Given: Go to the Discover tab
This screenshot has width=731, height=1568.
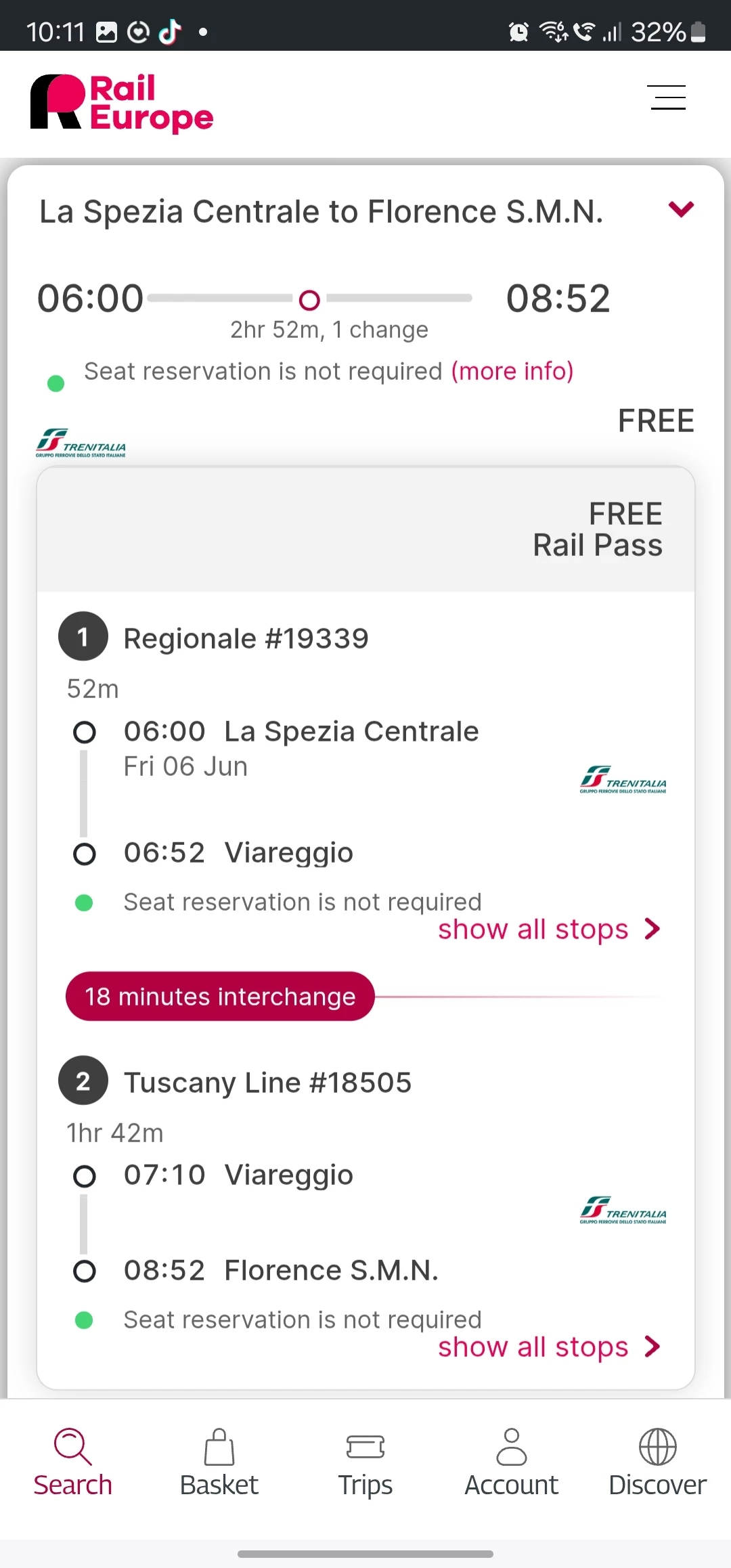Looking at the screenshot, I should (657, 1462).
